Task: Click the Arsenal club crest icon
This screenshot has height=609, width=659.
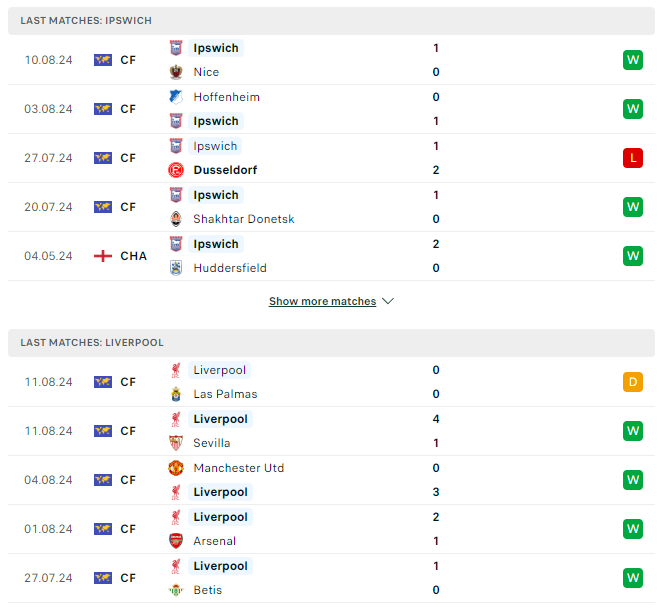Action: click(177, 541)
